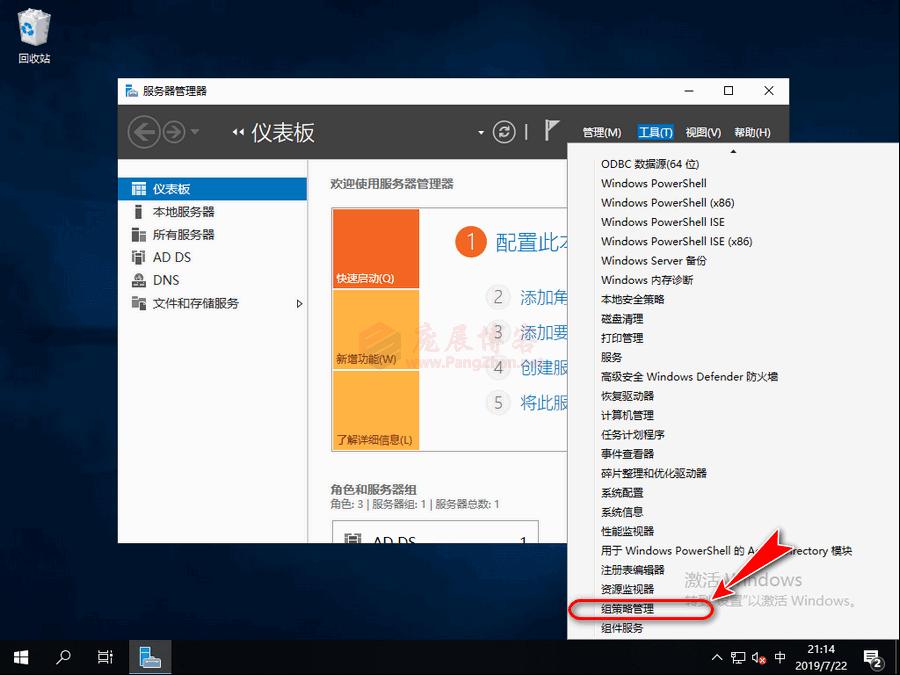Click the refresh icon in Server Manager toolbar
The image size is (900, 675).
click(503, 131)
